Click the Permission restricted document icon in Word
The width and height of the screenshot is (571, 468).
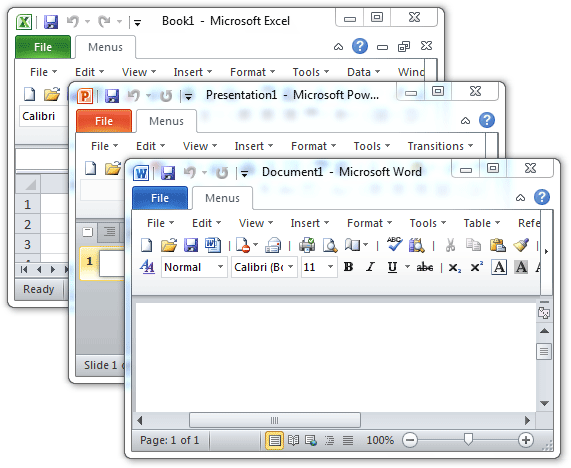click(243, 245)
